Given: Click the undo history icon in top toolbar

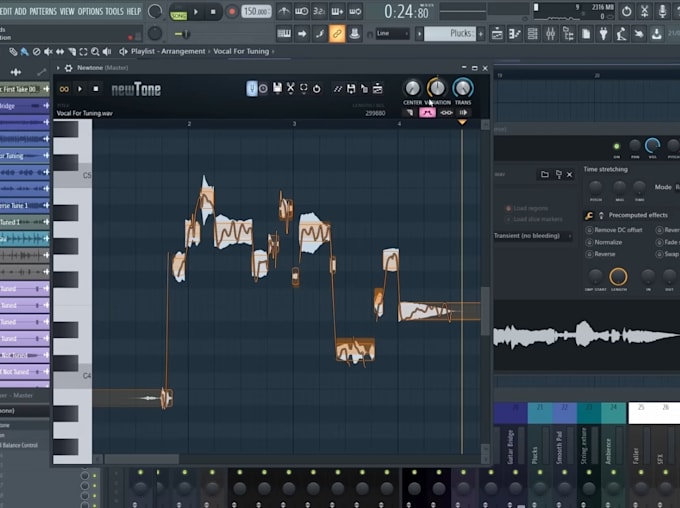Looking at the screenshot, I should tap(626, 12).
